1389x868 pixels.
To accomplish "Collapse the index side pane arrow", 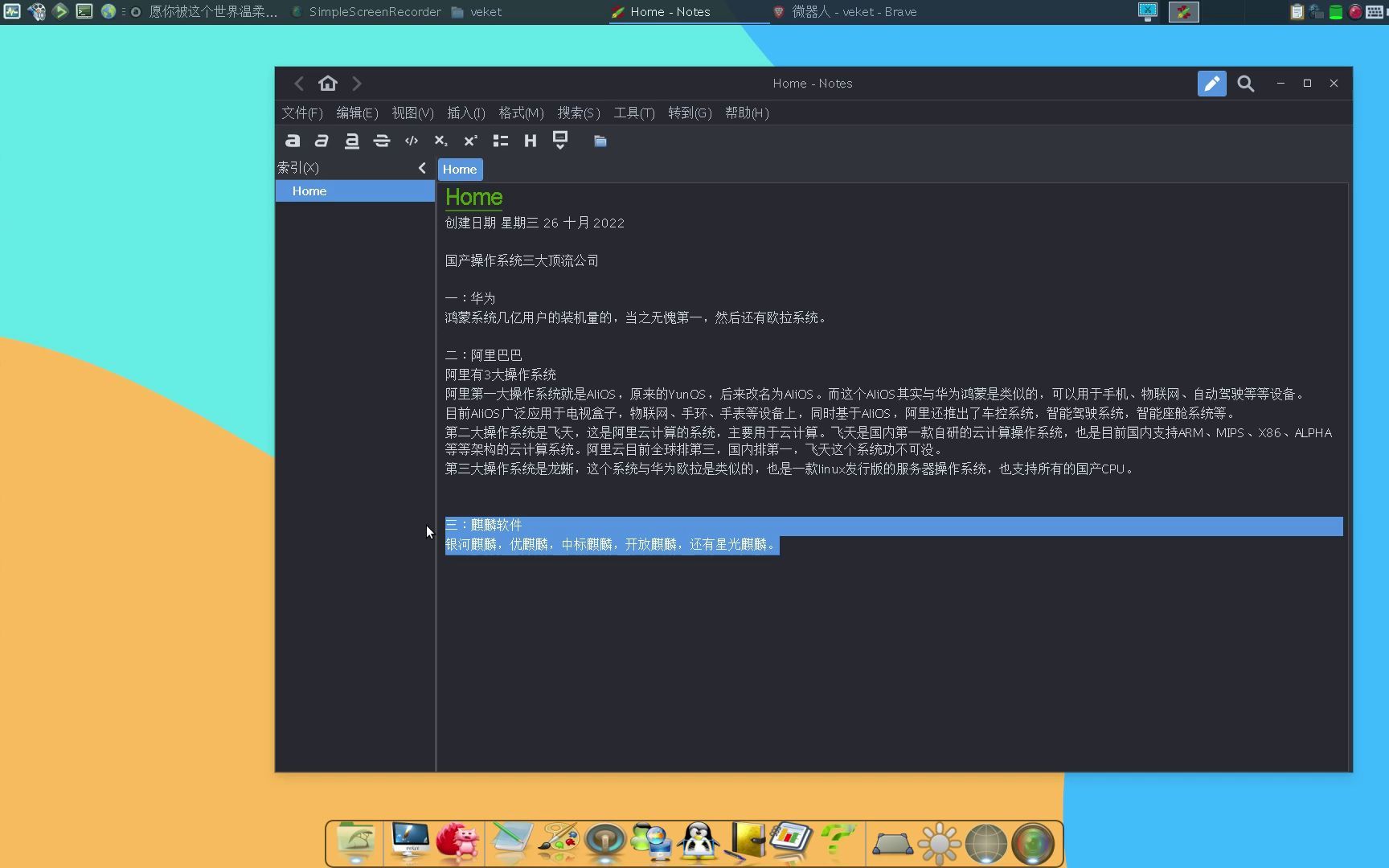I will (x=422, y=168).
